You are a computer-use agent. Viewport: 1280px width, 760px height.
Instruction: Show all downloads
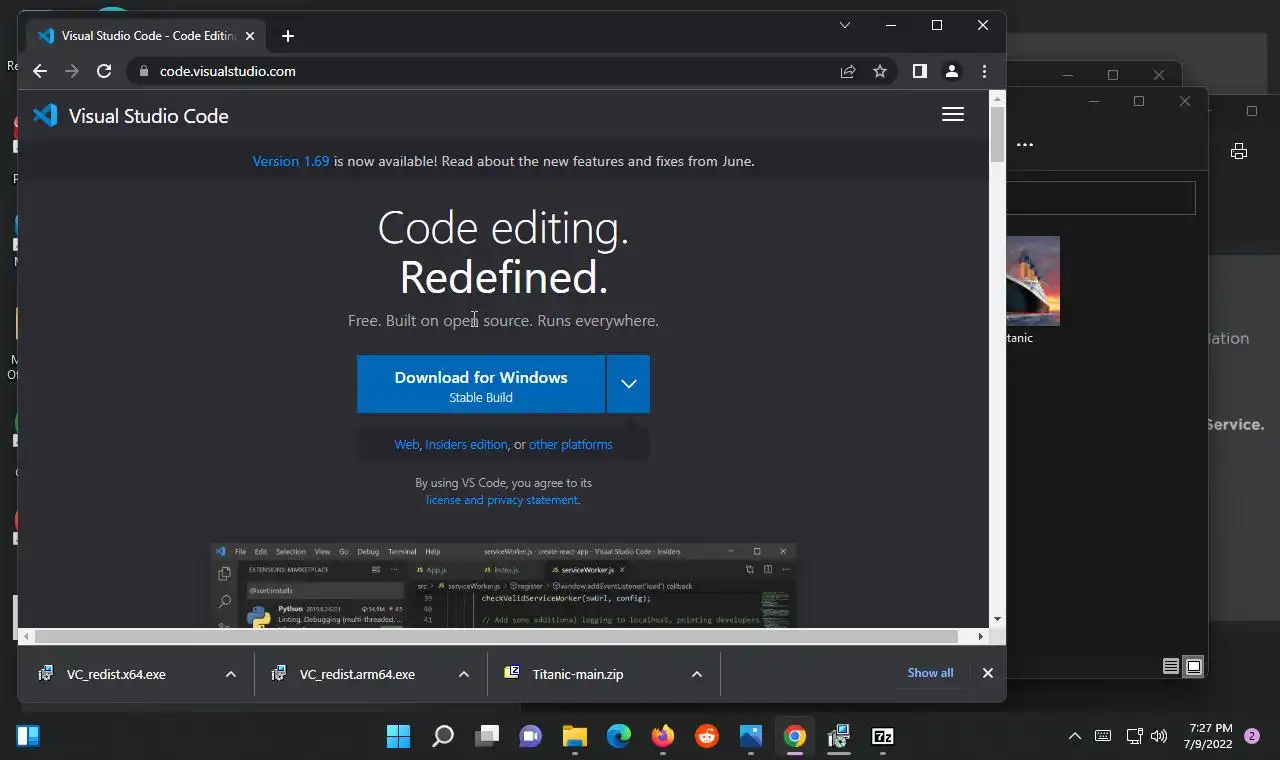coord(930,673)
